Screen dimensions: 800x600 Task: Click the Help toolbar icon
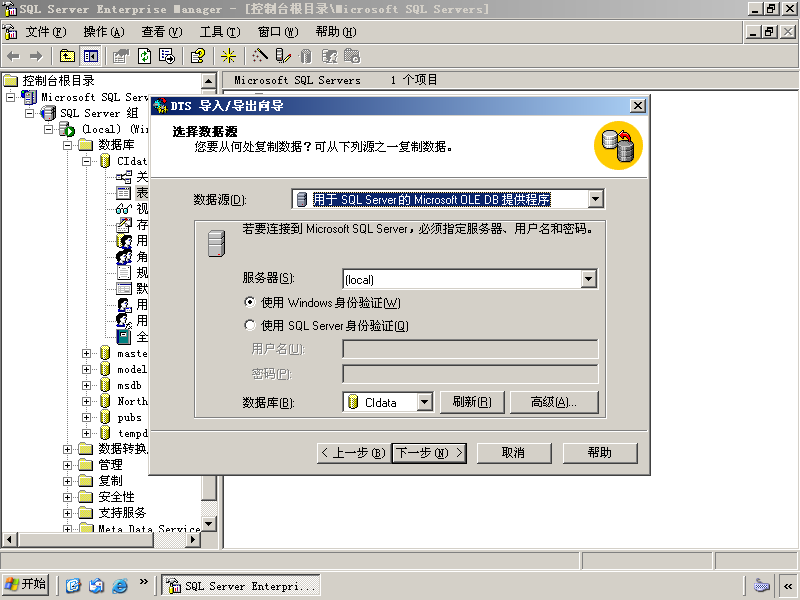coord(198,56)
